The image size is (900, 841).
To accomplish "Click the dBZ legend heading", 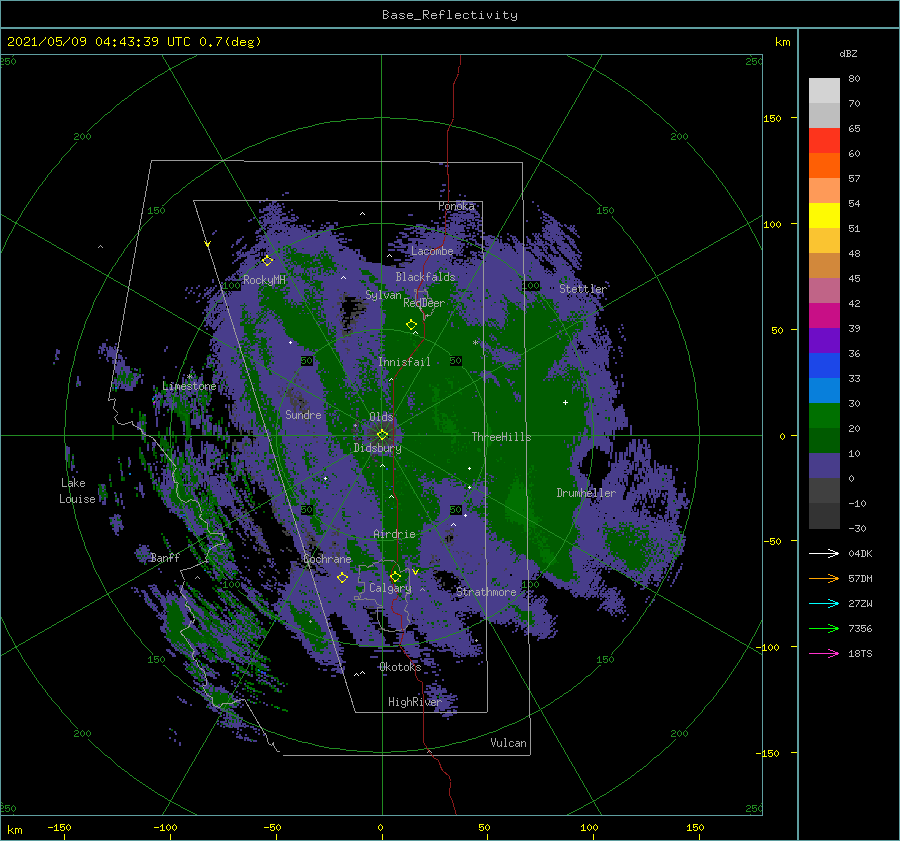I will pyautogui.click(x=848, y=53).
